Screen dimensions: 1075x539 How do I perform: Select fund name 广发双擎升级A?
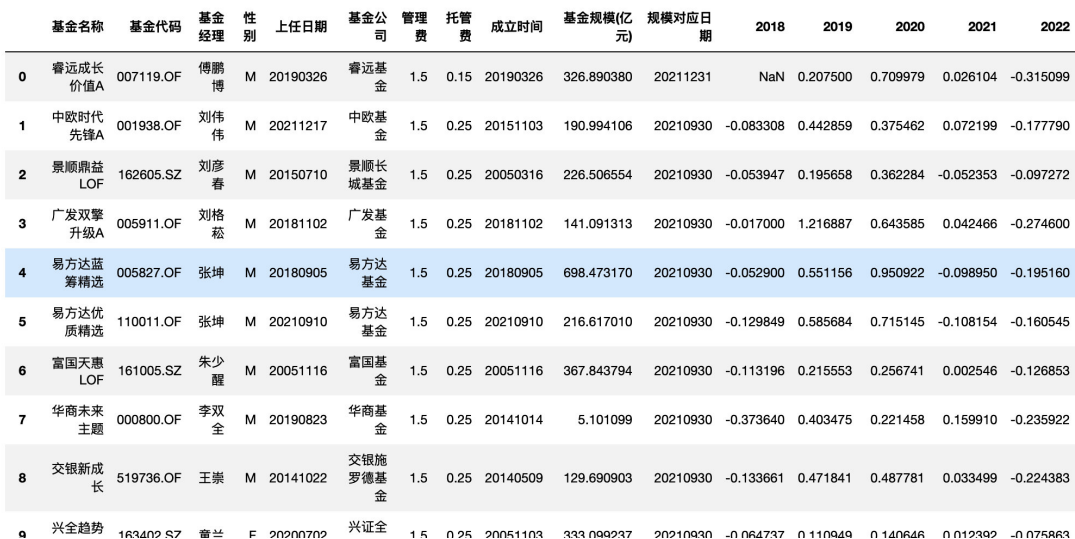point(77,224)
